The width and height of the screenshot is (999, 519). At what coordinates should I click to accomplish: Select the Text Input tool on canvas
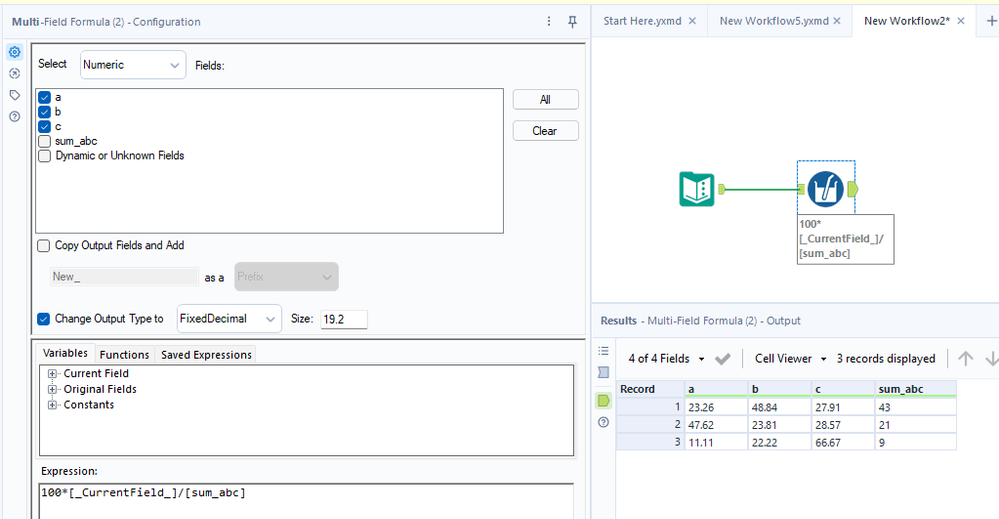tap(696, 189)
